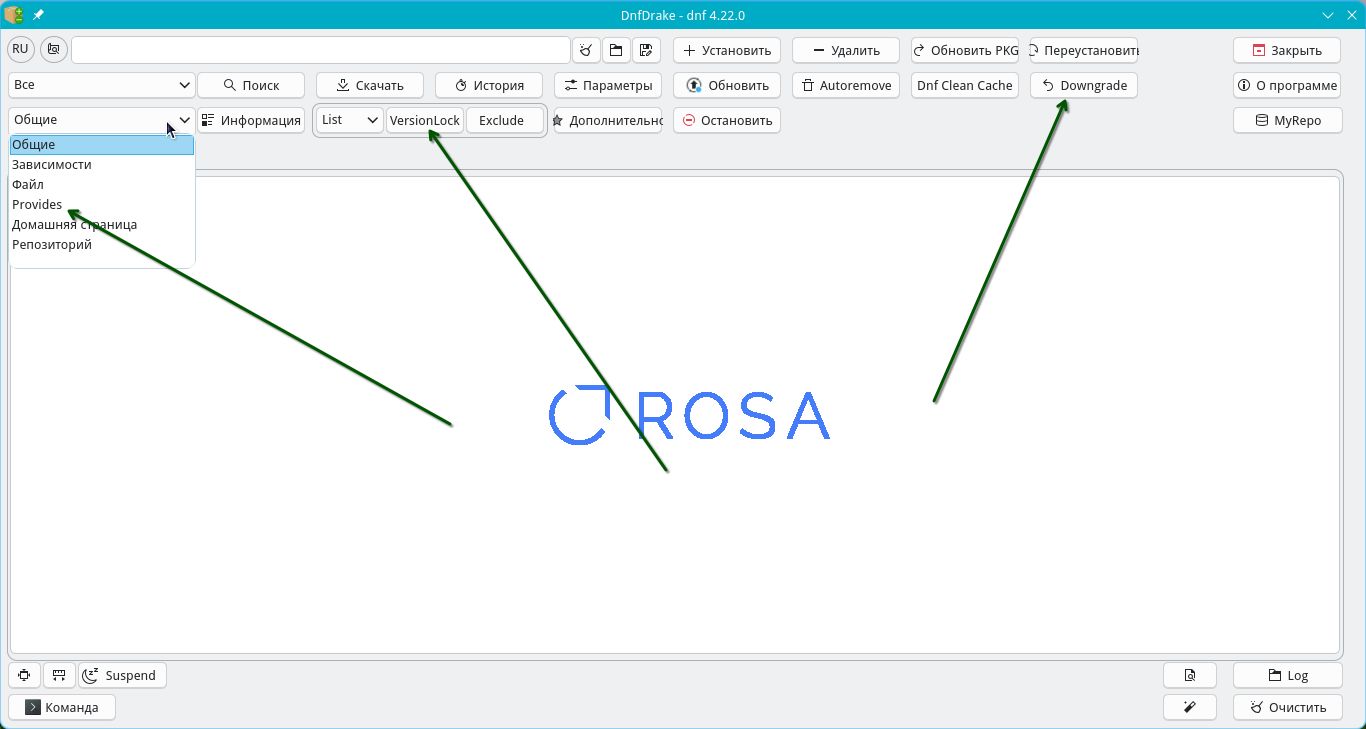
Task: Click the Закрыть close button
Action: pos(1287,50)
